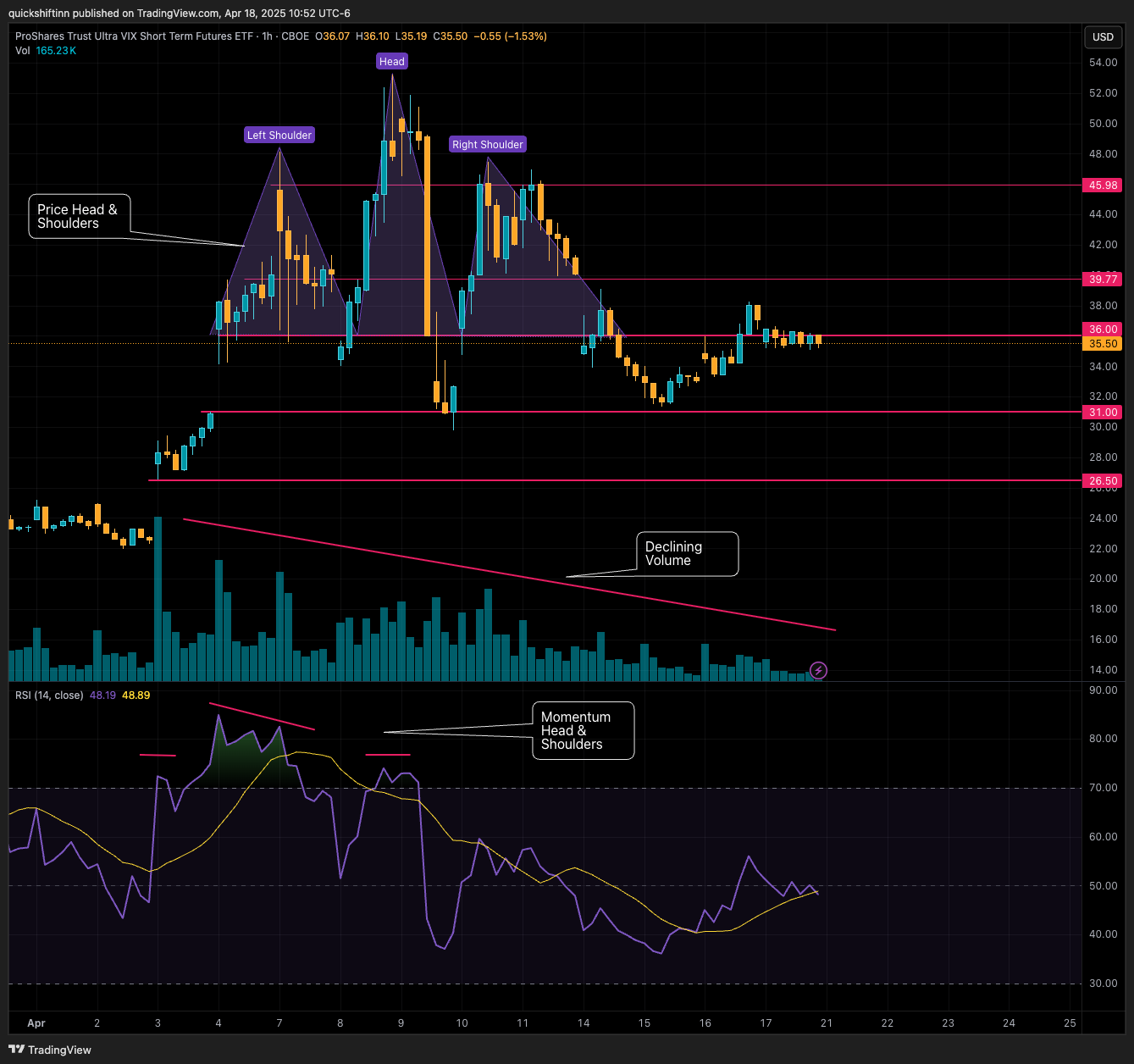Click the RSI moving average value 48.89
Image resolution: width=1134 pixels, height=1064 pixels.
[x=136, y=695]
